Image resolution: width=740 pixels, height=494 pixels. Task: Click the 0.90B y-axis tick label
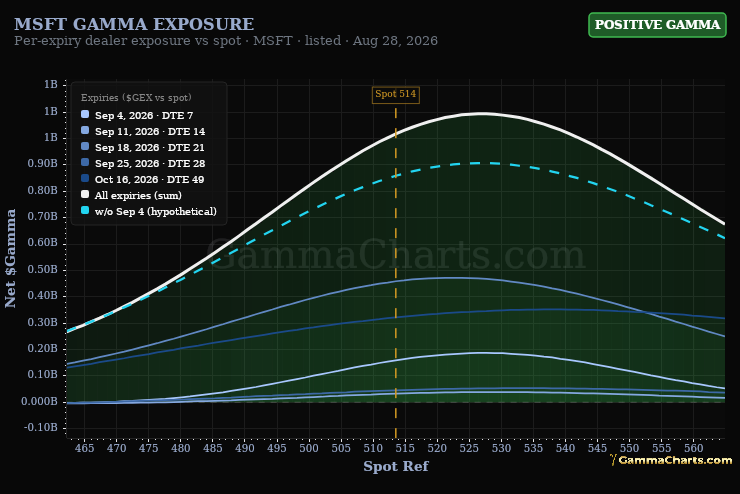(x=42, y=163)
